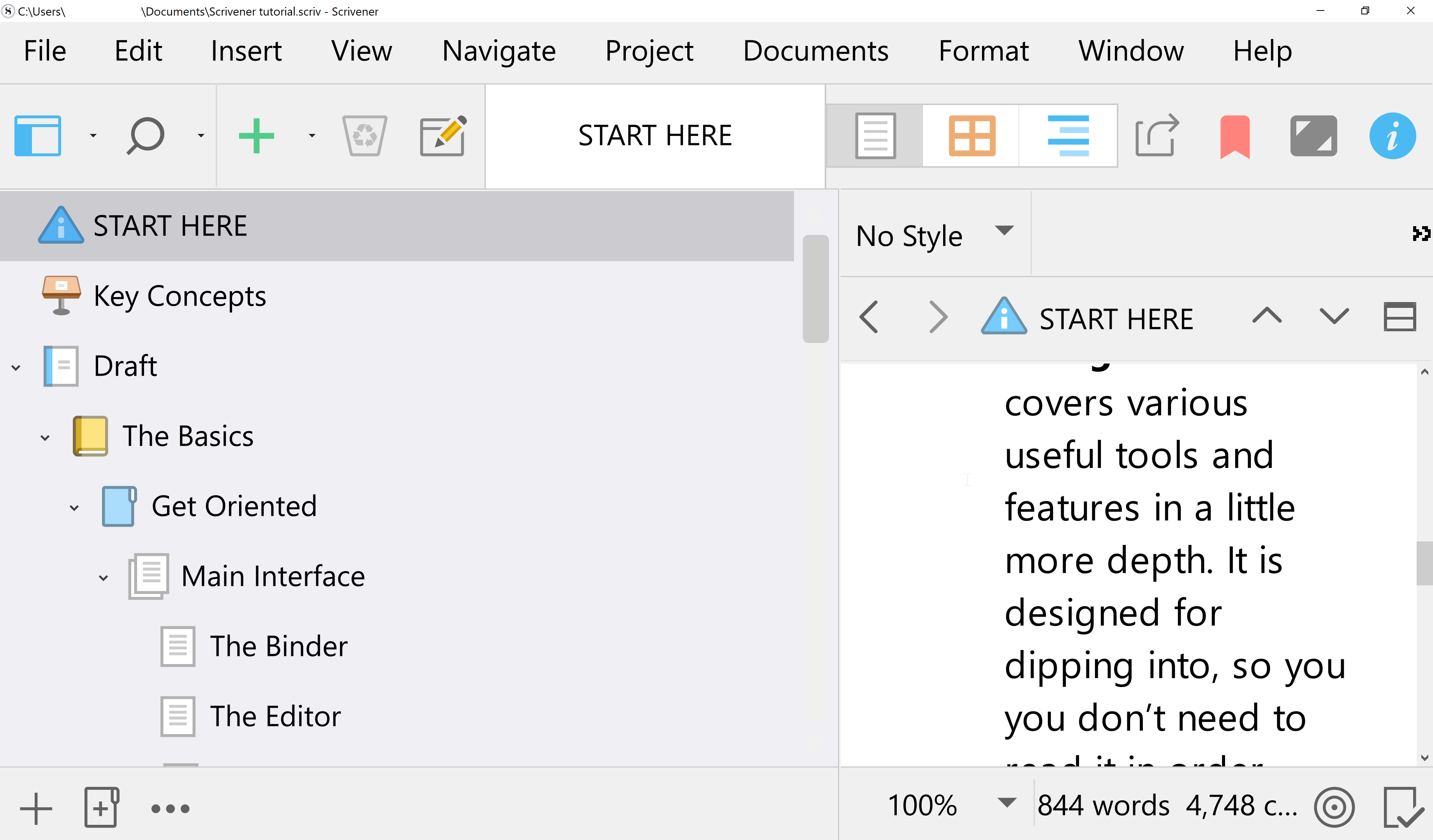Toggle the editor split view icon

pos(1400,316)
